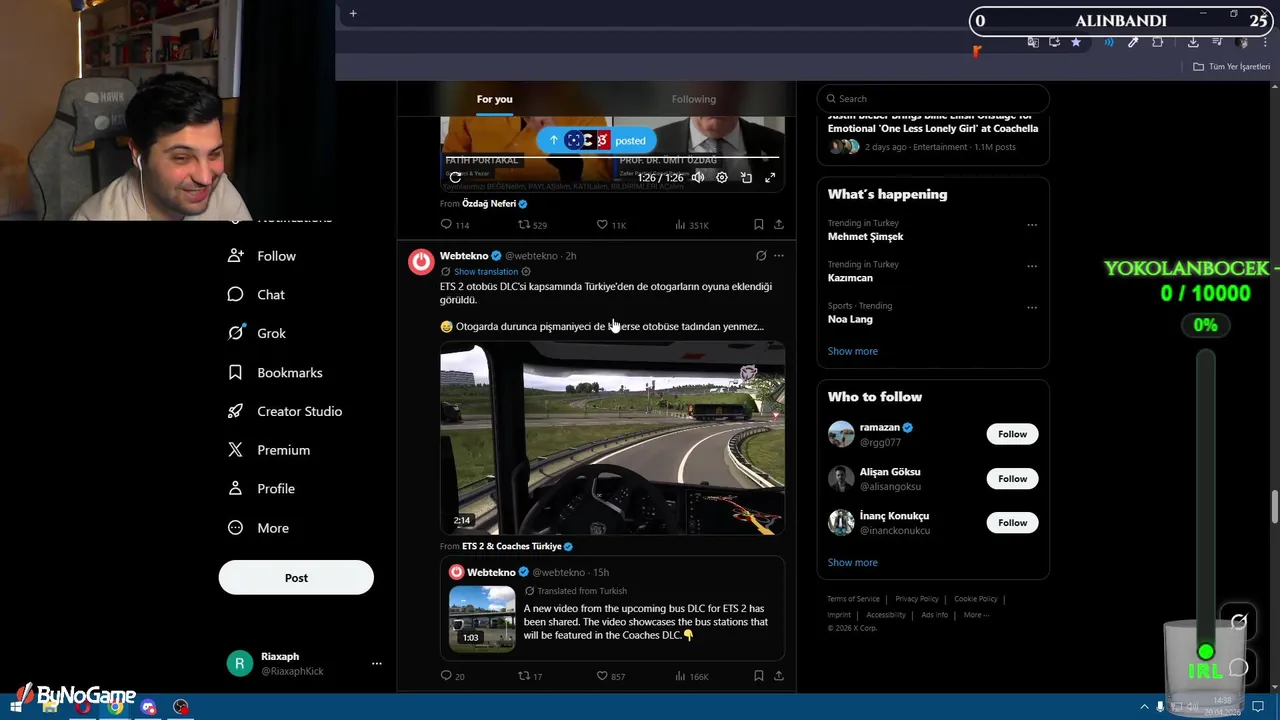Screen dimensions: 1280x720
Task: Show more under What's happening
Action: coord(853,351)
